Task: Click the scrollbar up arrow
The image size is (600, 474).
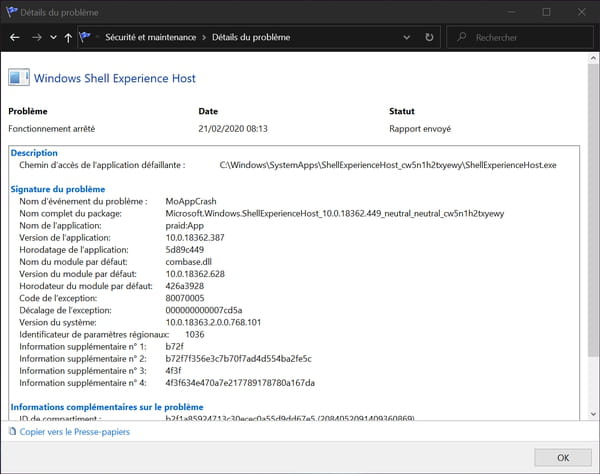Action: pos(593,58)
